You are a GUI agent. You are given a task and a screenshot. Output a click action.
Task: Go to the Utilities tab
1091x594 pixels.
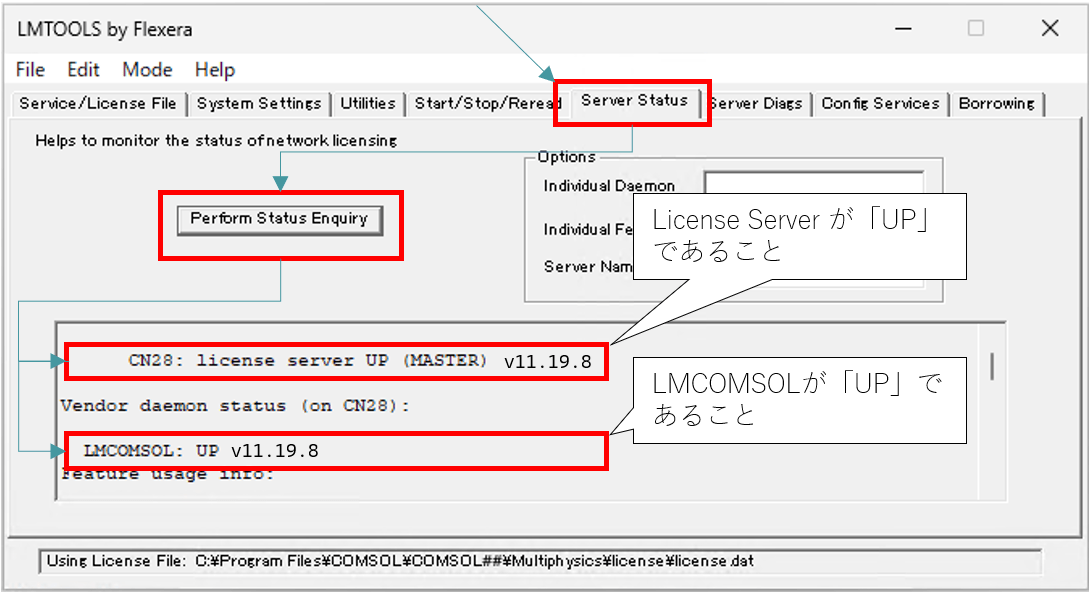[368, 104]
